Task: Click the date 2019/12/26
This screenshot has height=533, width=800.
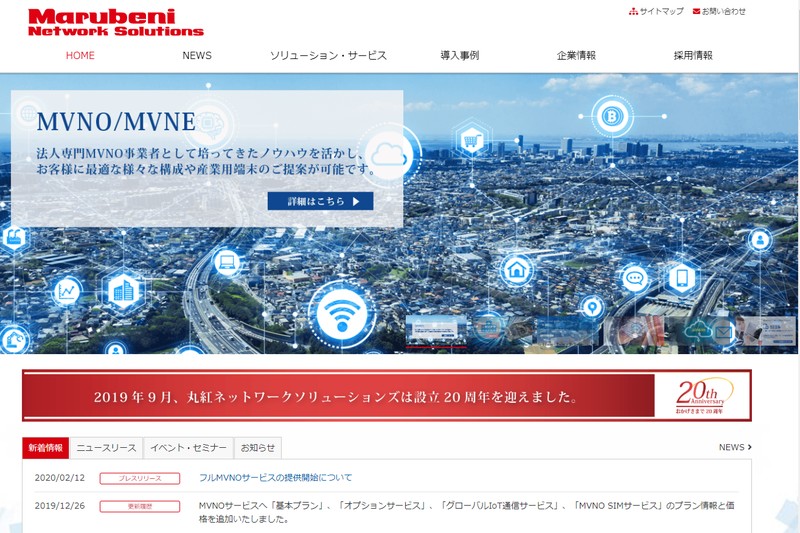Action: pyautogui.click(x=60, y=506)
